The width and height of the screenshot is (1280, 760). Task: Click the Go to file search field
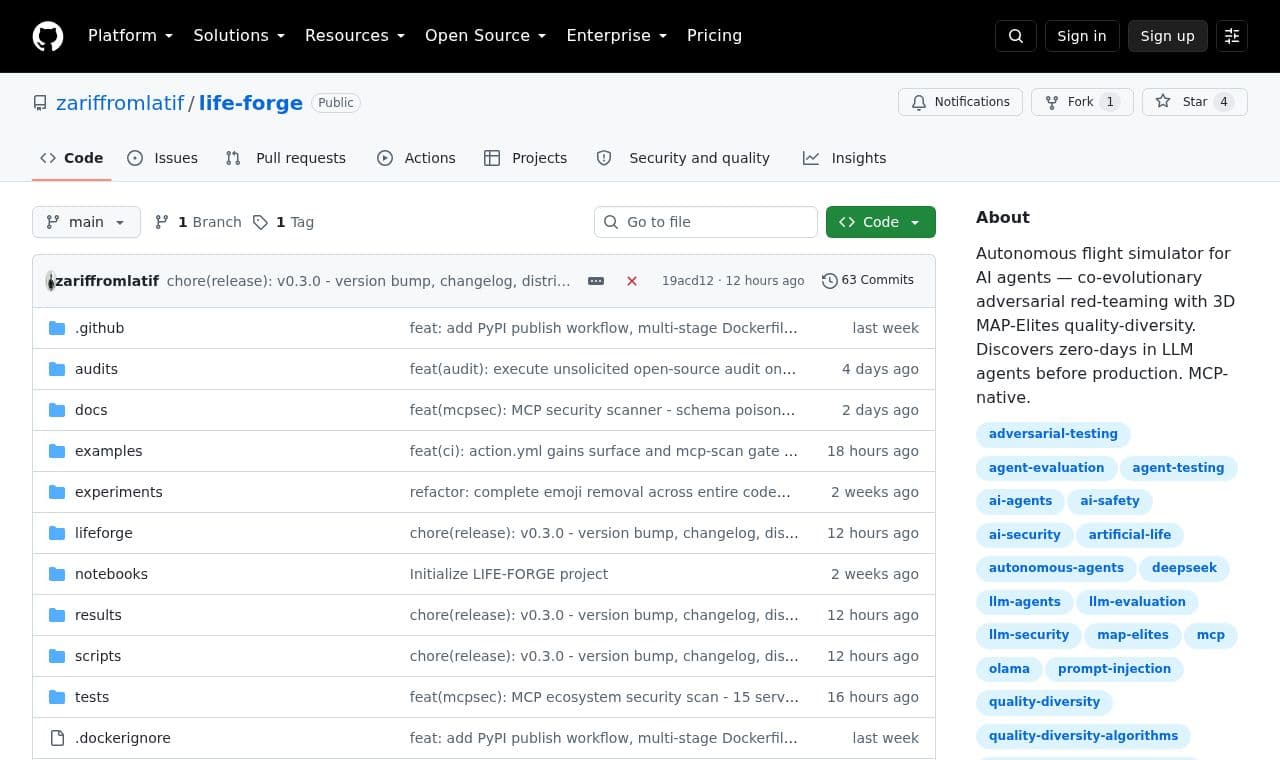[706, 222]
